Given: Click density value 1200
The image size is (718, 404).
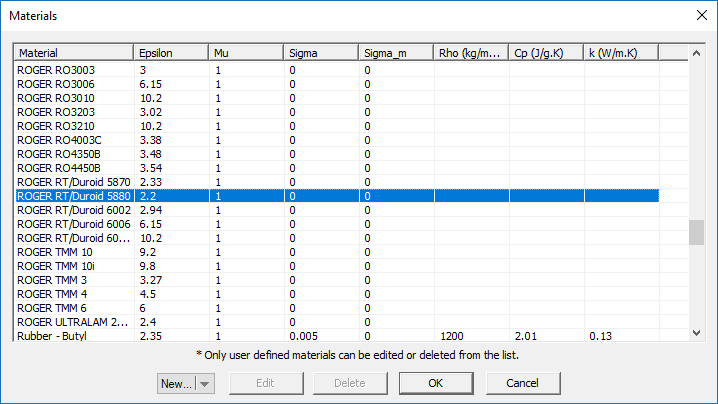Looking at the screenshot, I should coord(452,336).
